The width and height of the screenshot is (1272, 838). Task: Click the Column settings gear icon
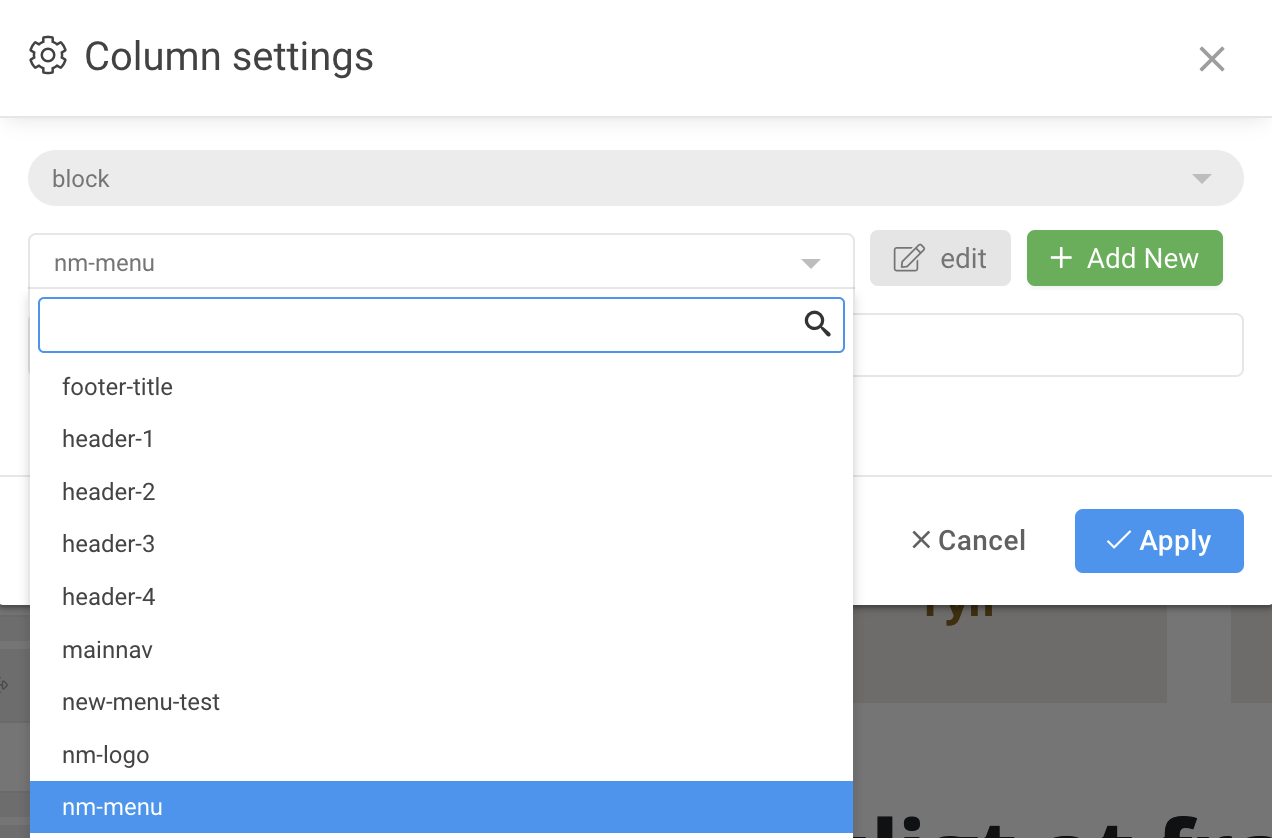[x=48, y=56]
